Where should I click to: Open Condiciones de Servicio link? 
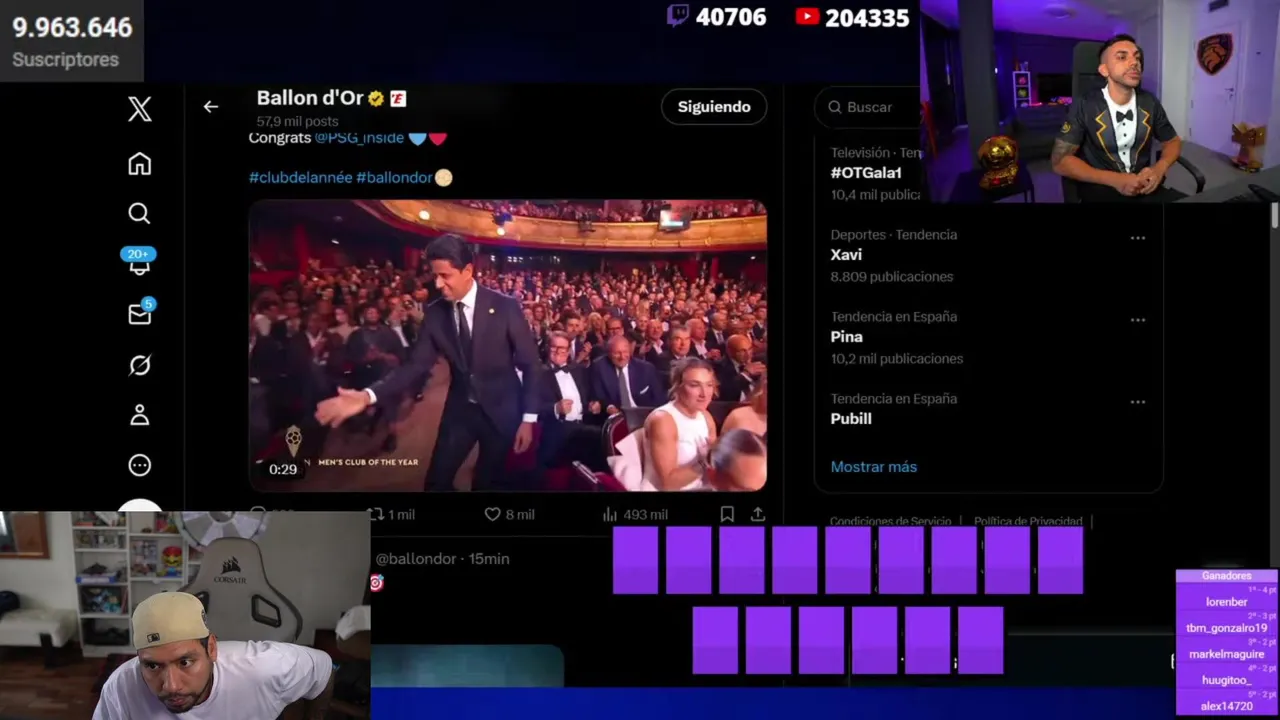click(890, 521)
